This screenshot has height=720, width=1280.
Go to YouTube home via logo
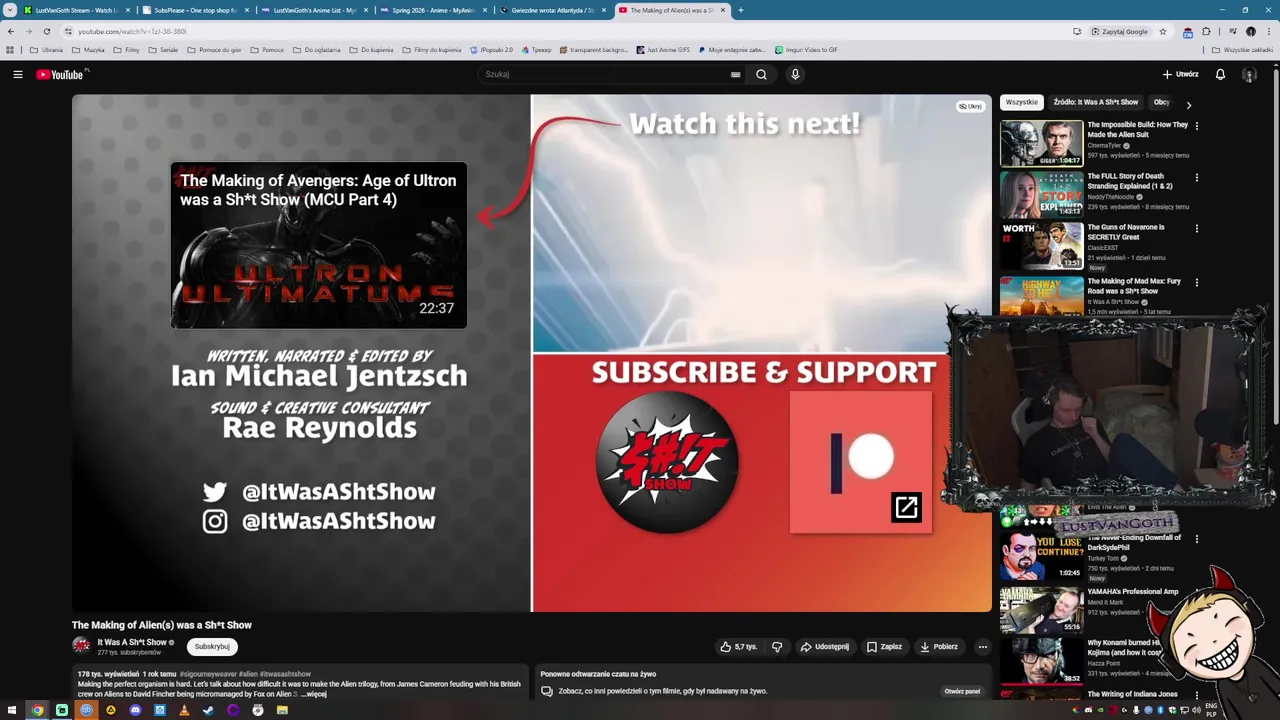click(x=62, y=74)
